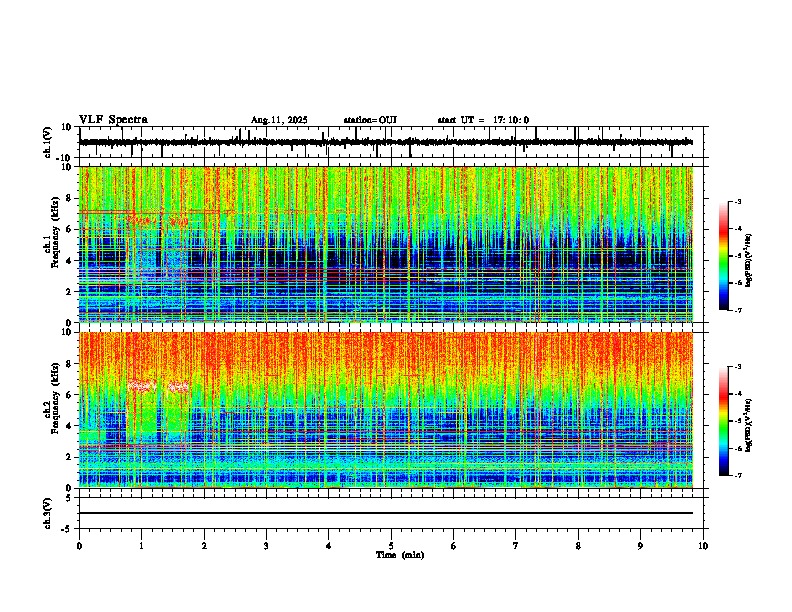The width and height of the screenshot is (792, 612).
Task: Click the time axis tick label '5'
Action: 391,546
